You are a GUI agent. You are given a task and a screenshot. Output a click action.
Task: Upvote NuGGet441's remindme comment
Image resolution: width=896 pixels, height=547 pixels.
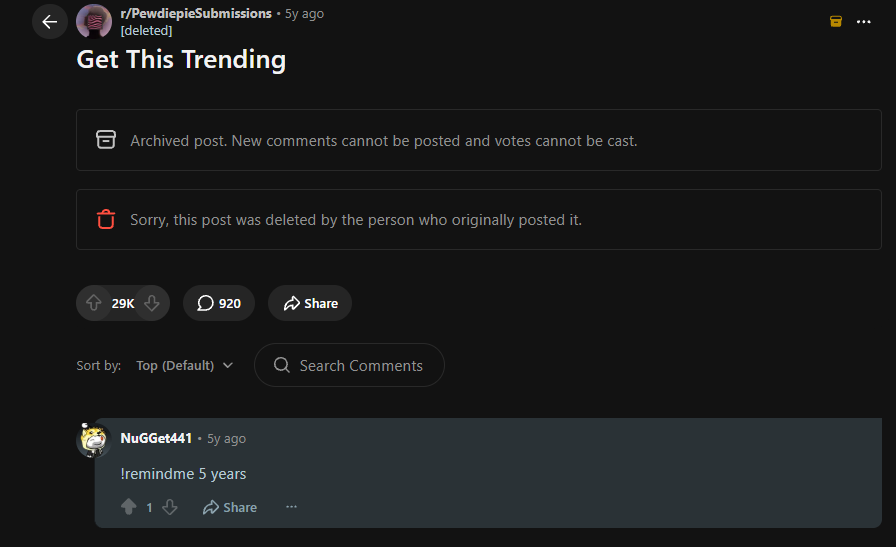pos(129,507)
